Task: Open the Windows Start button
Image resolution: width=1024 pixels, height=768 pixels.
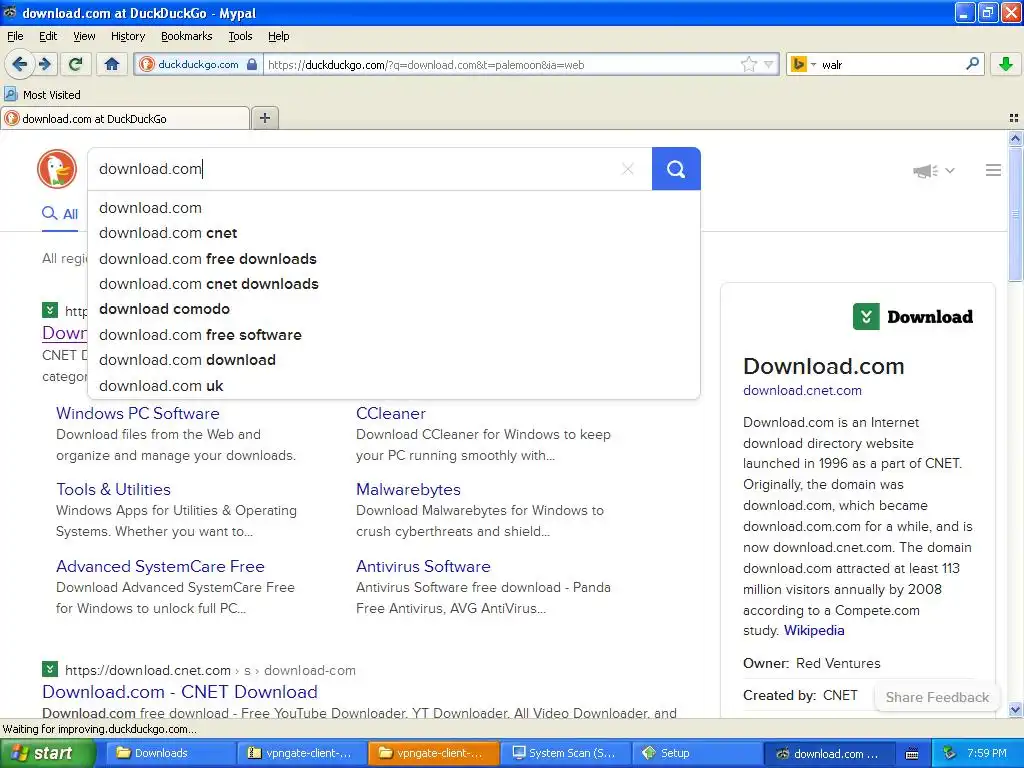Action: [46, 753]
